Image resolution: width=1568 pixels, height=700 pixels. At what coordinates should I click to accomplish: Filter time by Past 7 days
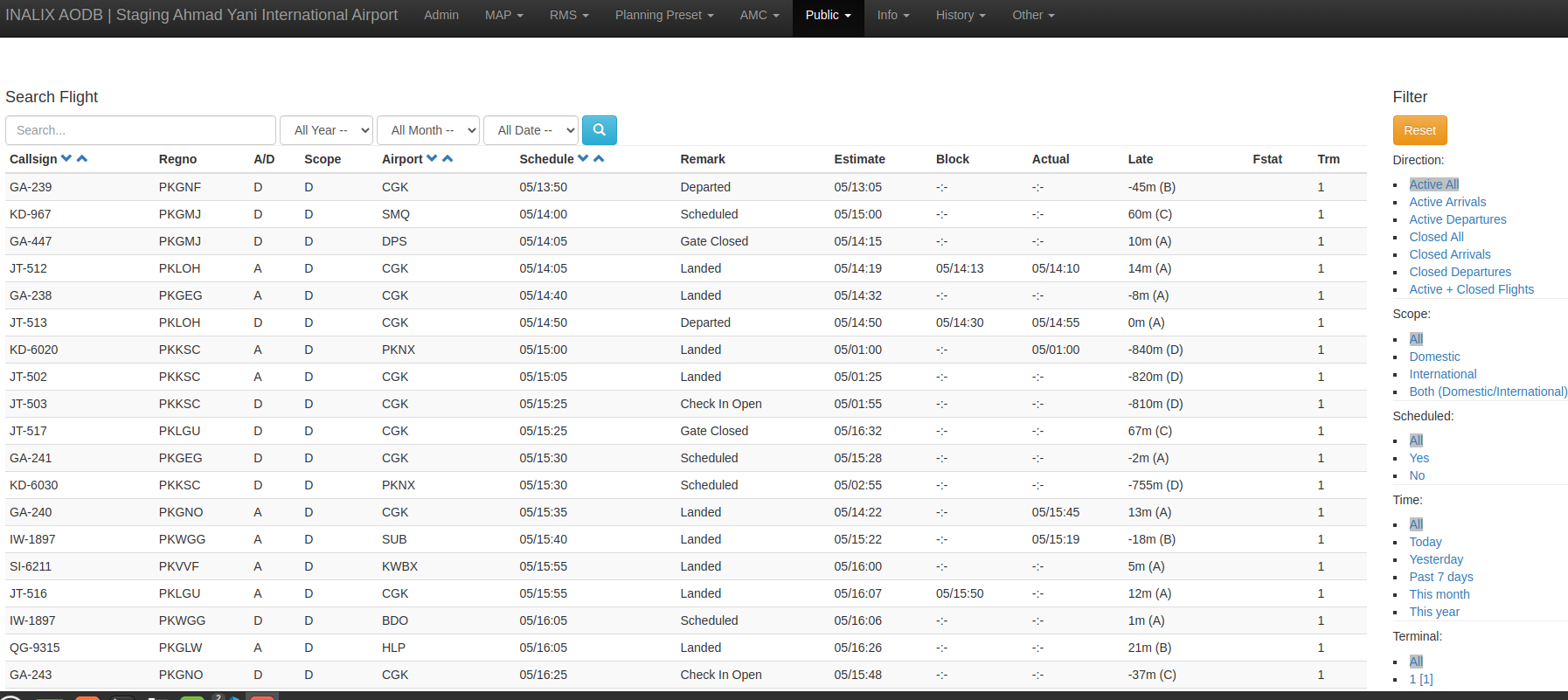(x=1440, y=577)
